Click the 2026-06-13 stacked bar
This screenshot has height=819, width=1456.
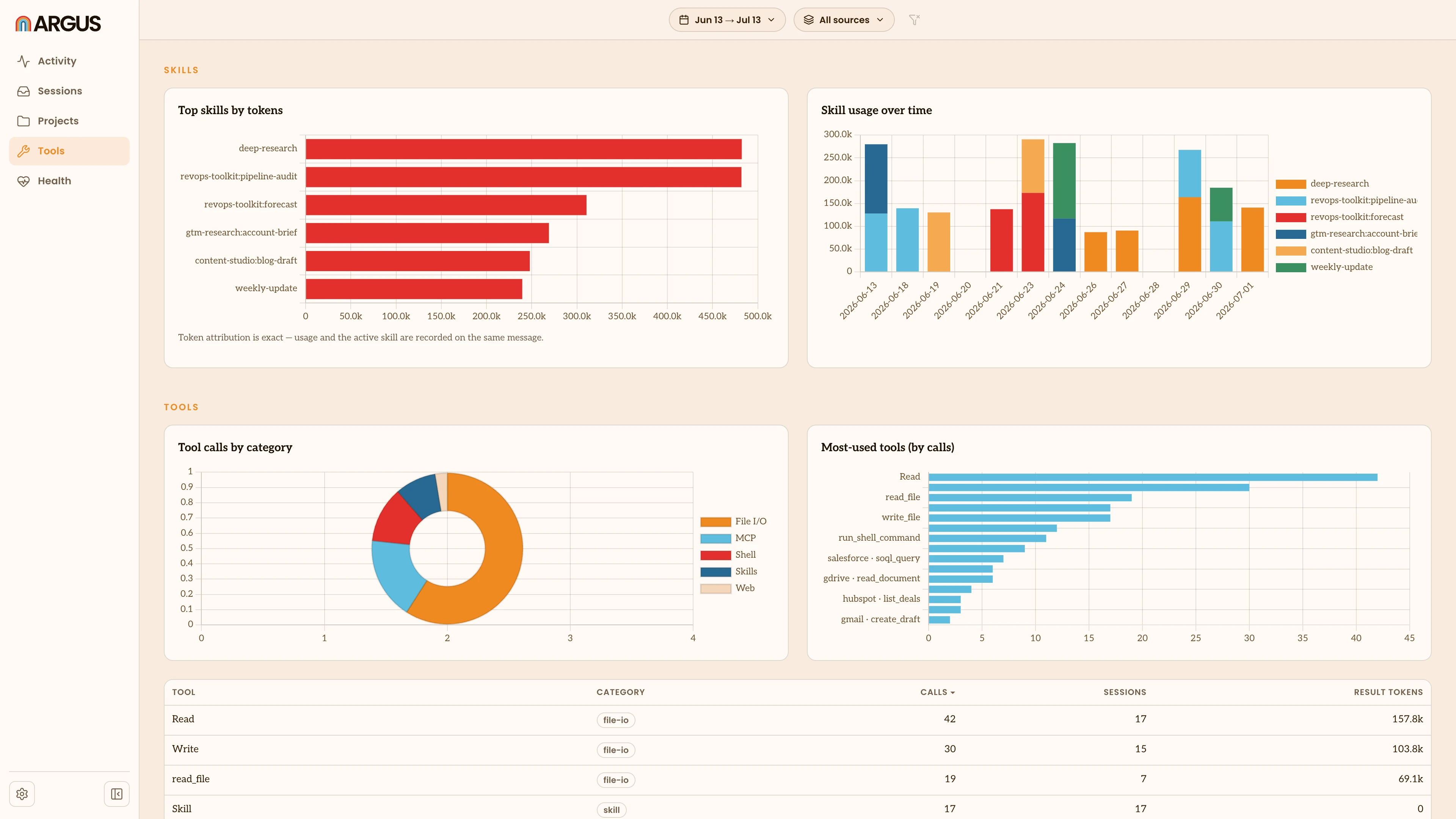(x=875, y=207)
